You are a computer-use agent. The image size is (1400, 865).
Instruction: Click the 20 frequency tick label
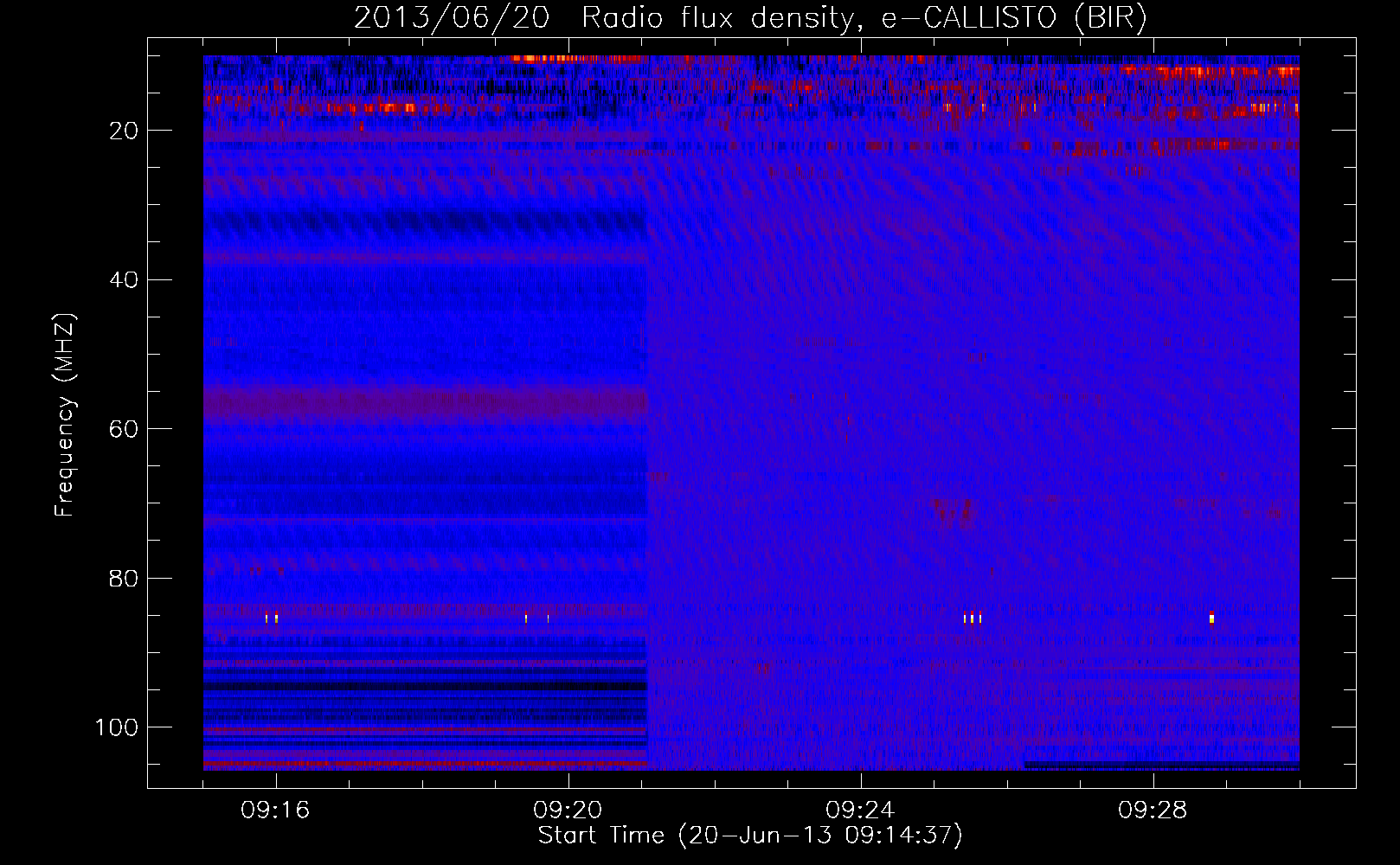pyautogui.click(x=124, y=131)
